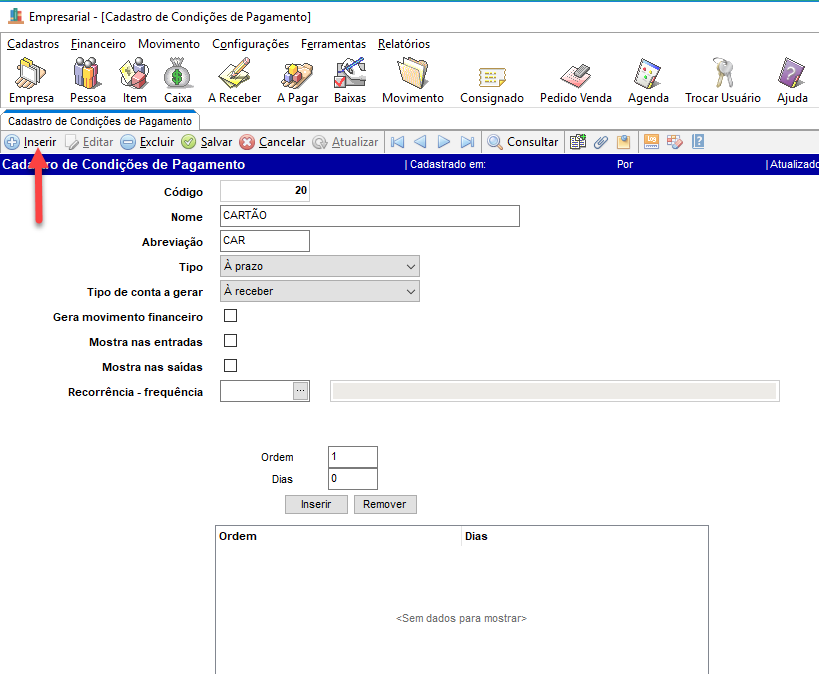Enable Gera movimento financeiro checkbox
Screen dimensions: 819x674
click(230, 317)
